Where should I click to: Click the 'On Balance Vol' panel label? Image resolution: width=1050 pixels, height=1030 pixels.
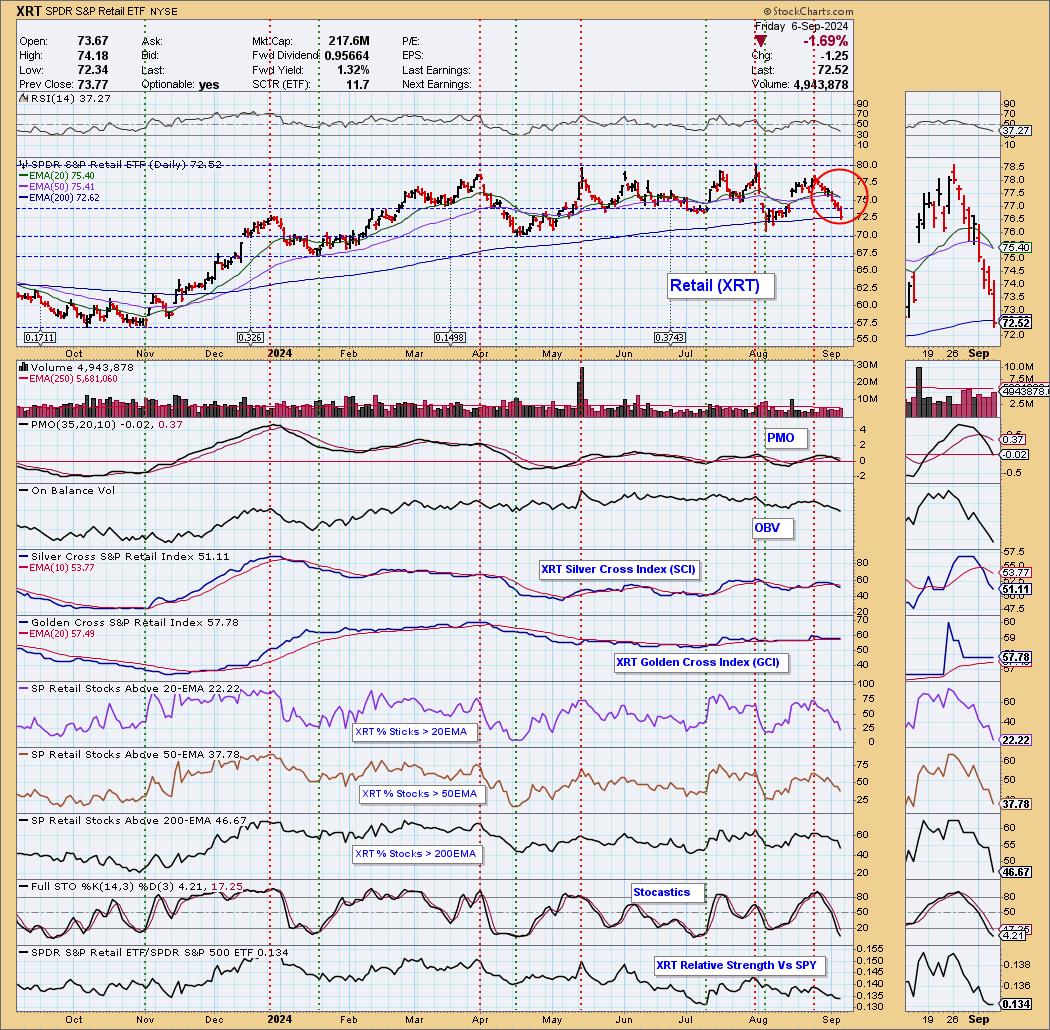(73, 490)
